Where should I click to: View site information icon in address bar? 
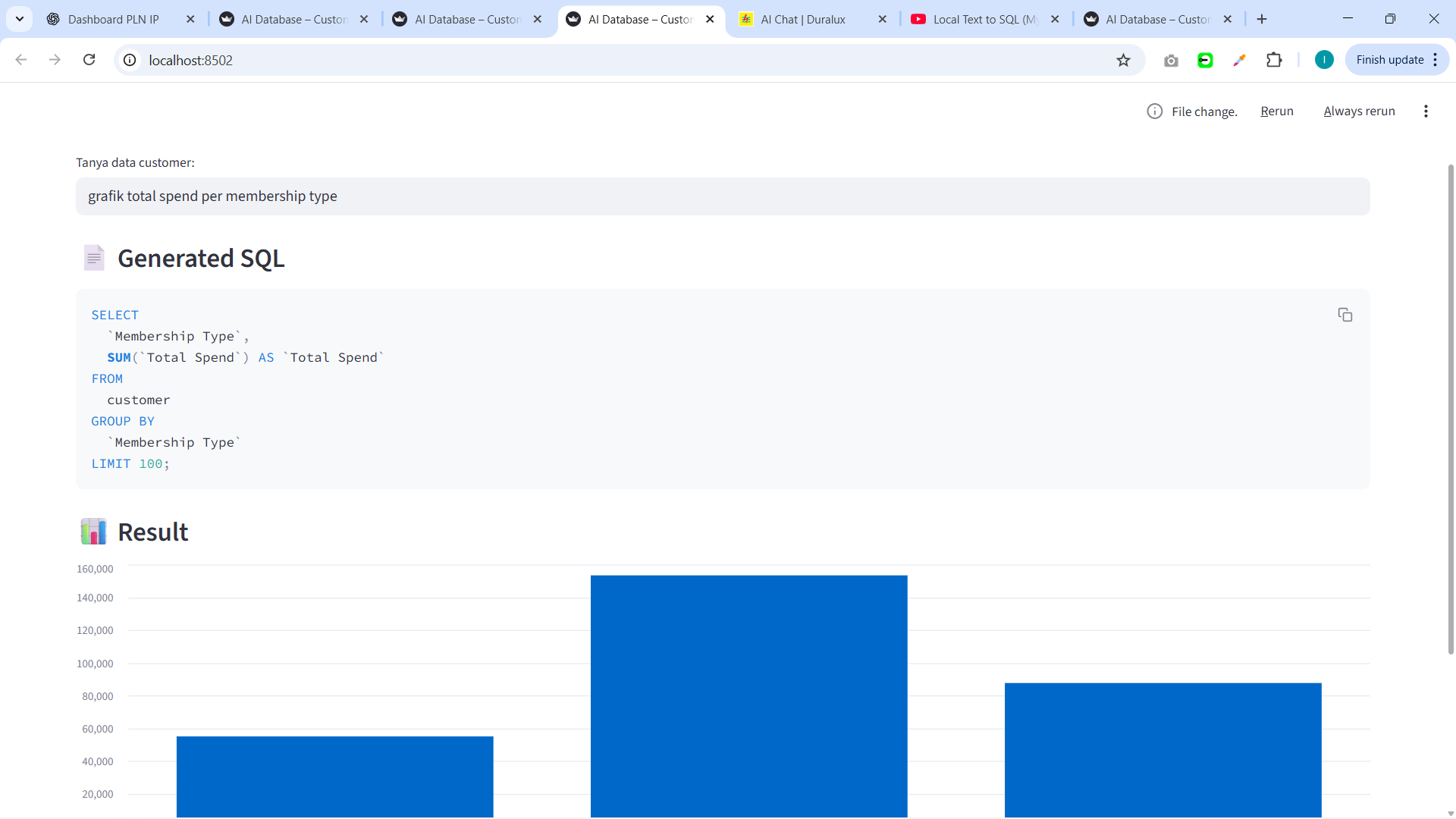pos(130,60)
